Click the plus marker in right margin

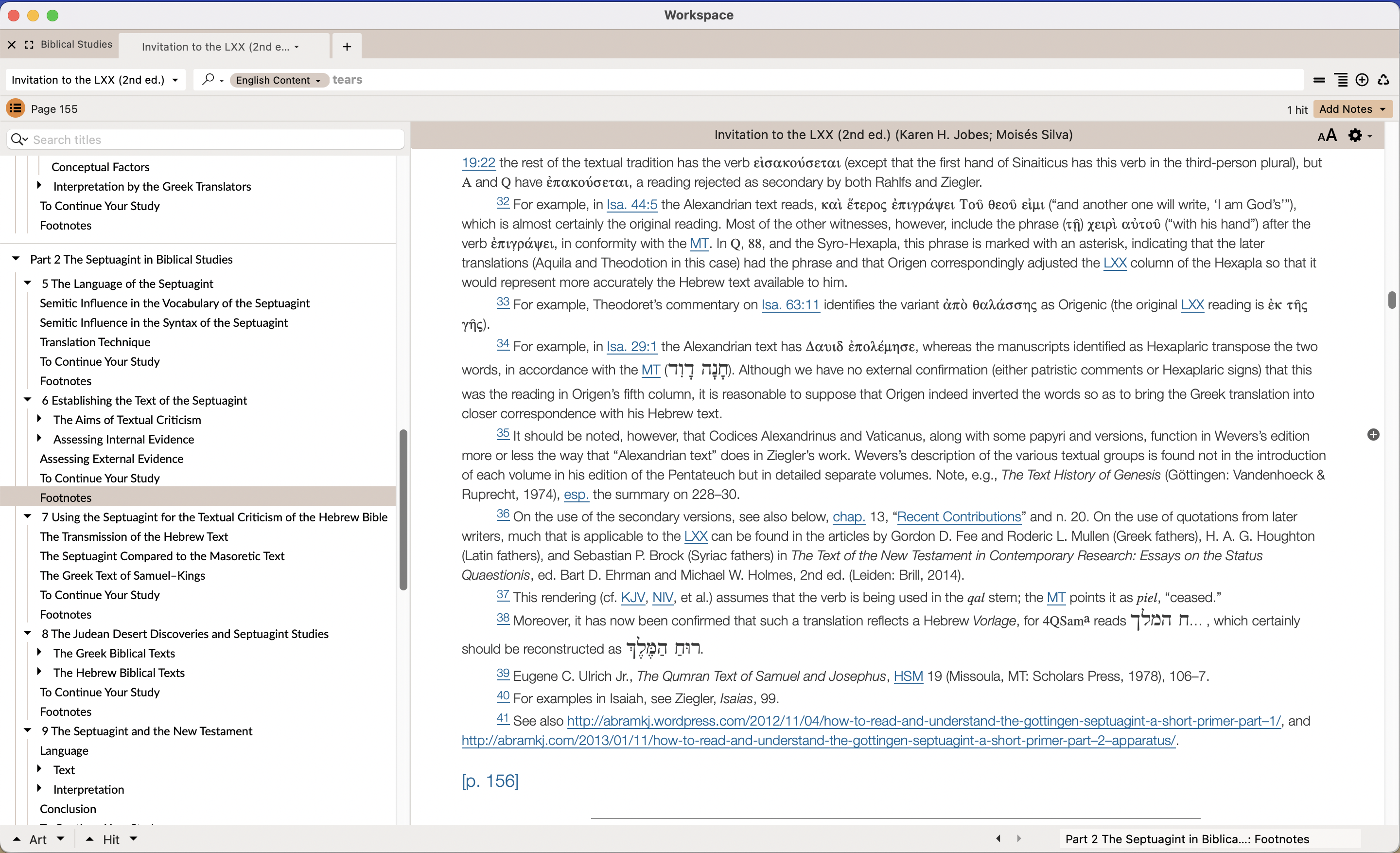click(1373, 435)
